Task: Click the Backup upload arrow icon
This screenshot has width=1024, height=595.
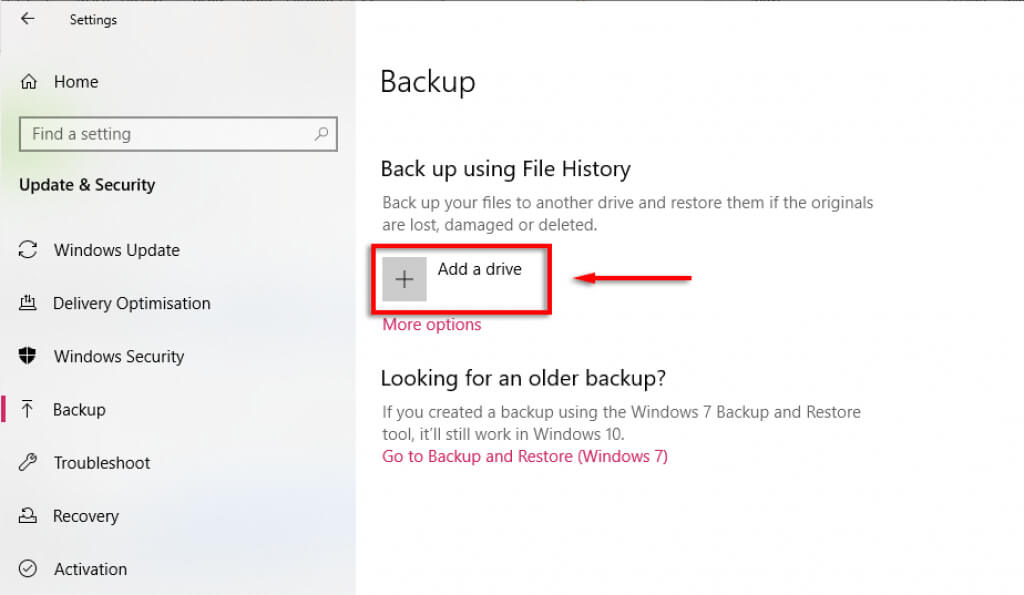Action: coord(29,409)
